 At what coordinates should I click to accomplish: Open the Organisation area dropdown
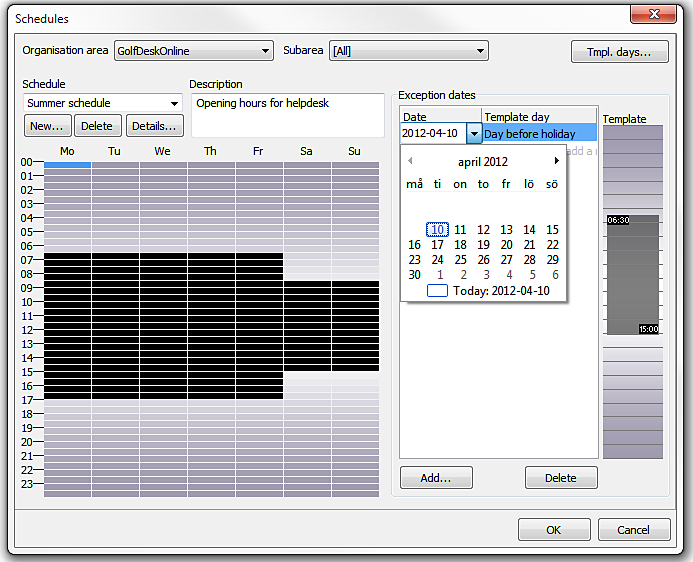point(264,51)
